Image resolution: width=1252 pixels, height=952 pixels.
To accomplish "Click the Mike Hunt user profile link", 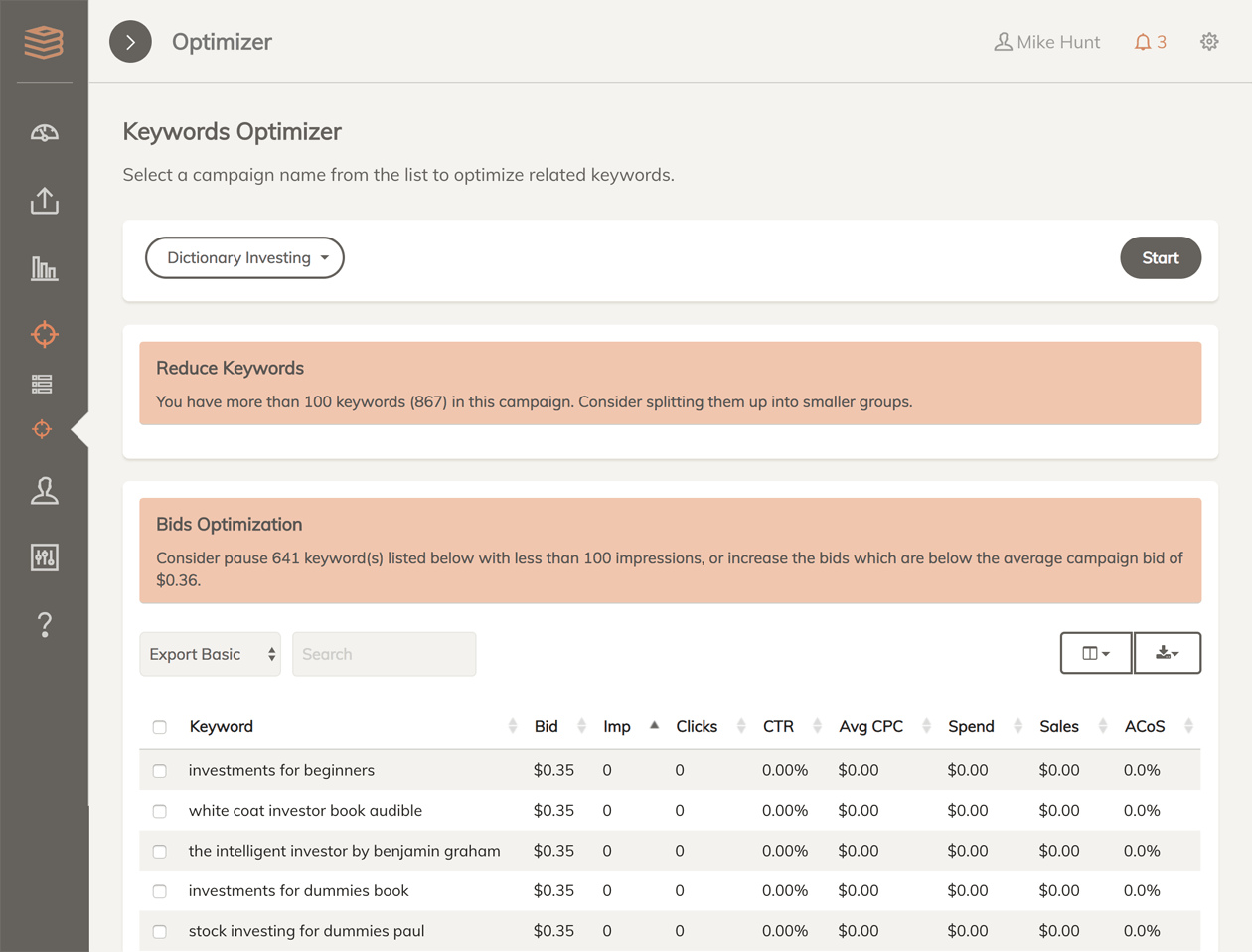I will click(x=1047, y=42).
